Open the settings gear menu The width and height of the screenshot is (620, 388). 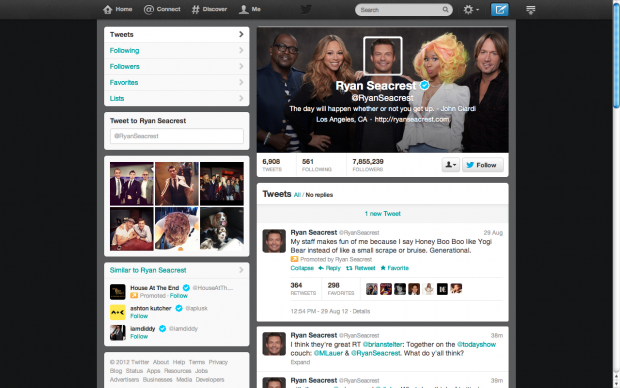pyautogui.click(x=471, y=9)
